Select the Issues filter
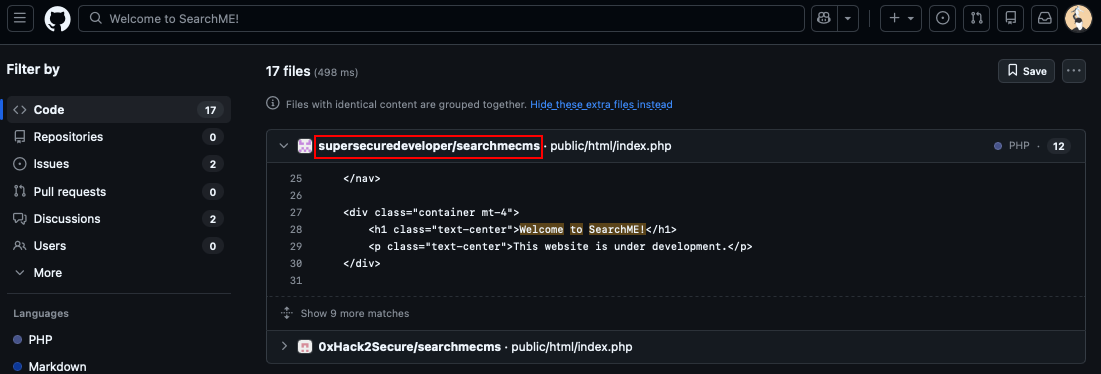 click(119, 163)
